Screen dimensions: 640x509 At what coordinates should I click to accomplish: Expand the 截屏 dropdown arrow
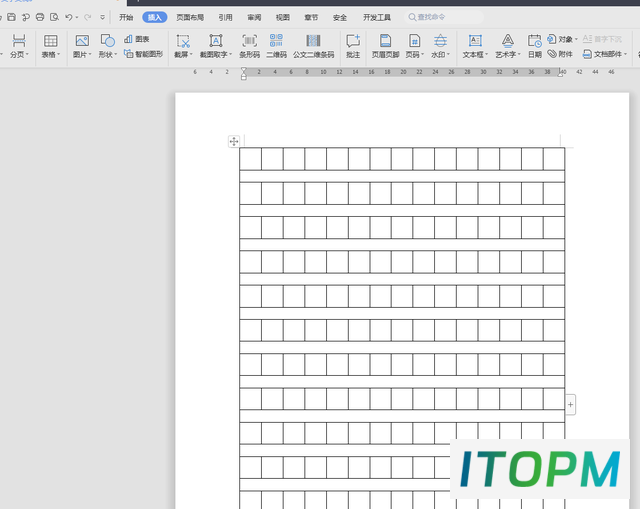[191, 54]
